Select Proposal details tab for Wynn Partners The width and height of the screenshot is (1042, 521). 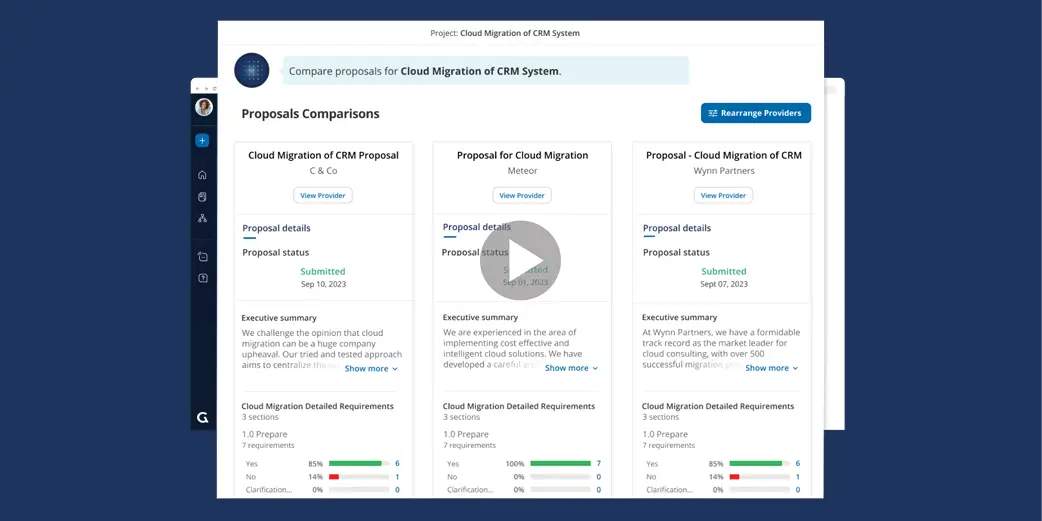pyautogui.click(x=677, y=229)
